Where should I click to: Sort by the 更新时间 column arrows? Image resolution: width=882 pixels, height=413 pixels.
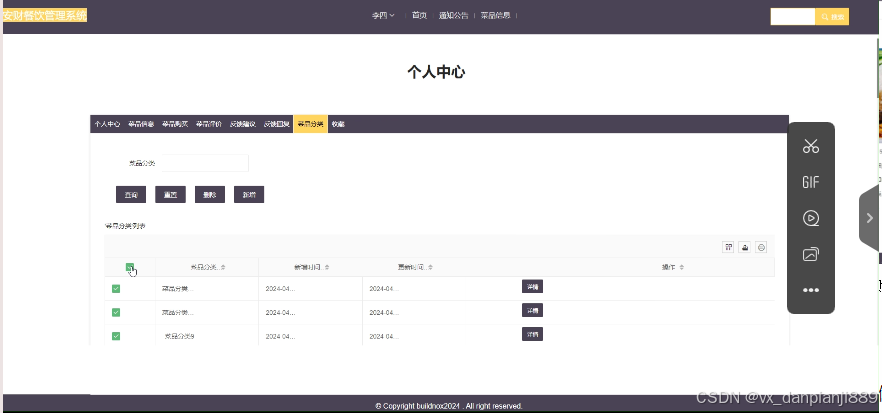(x=431, y=267)
